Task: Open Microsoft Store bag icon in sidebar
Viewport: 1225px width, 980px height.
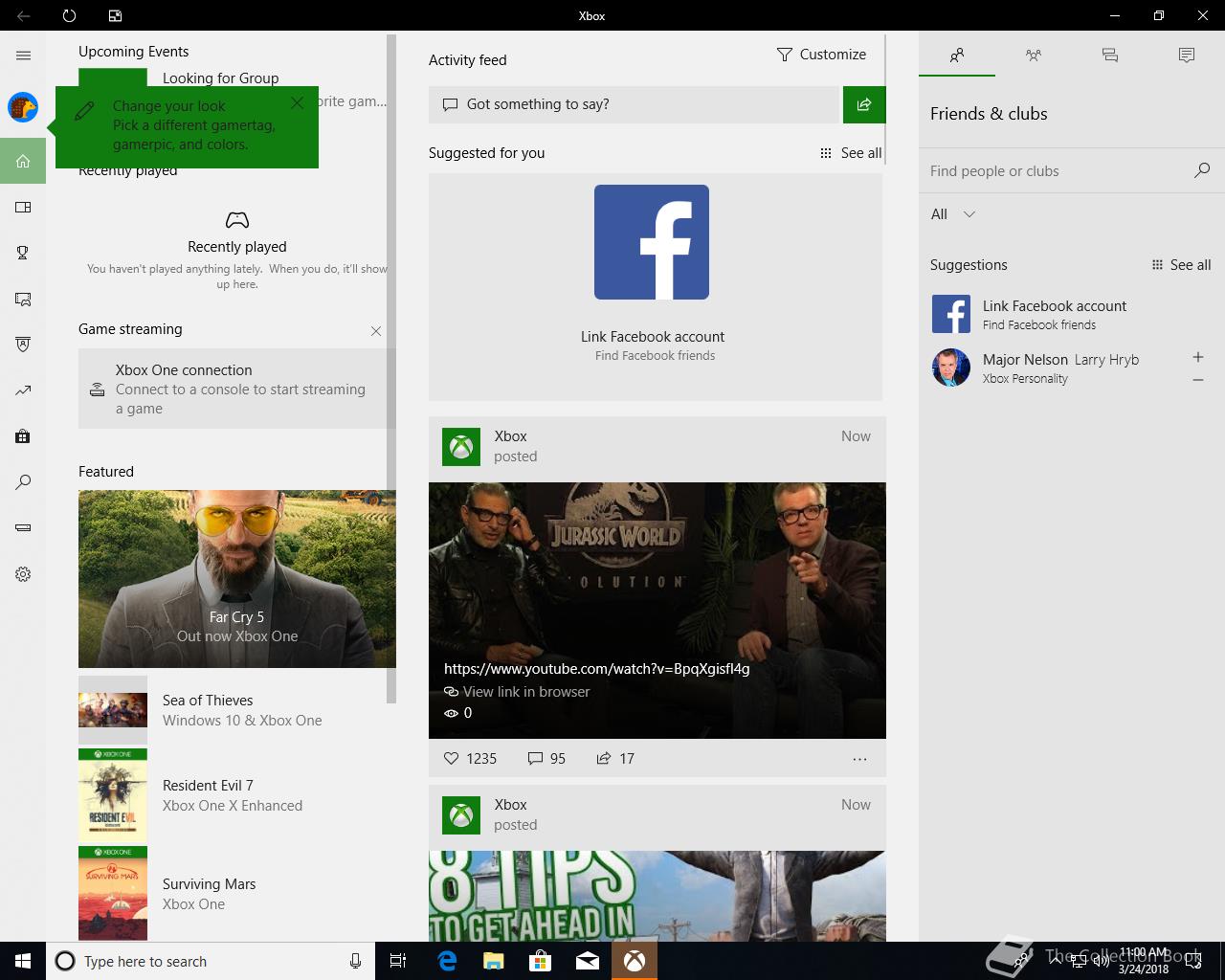Action: [23, 436]
